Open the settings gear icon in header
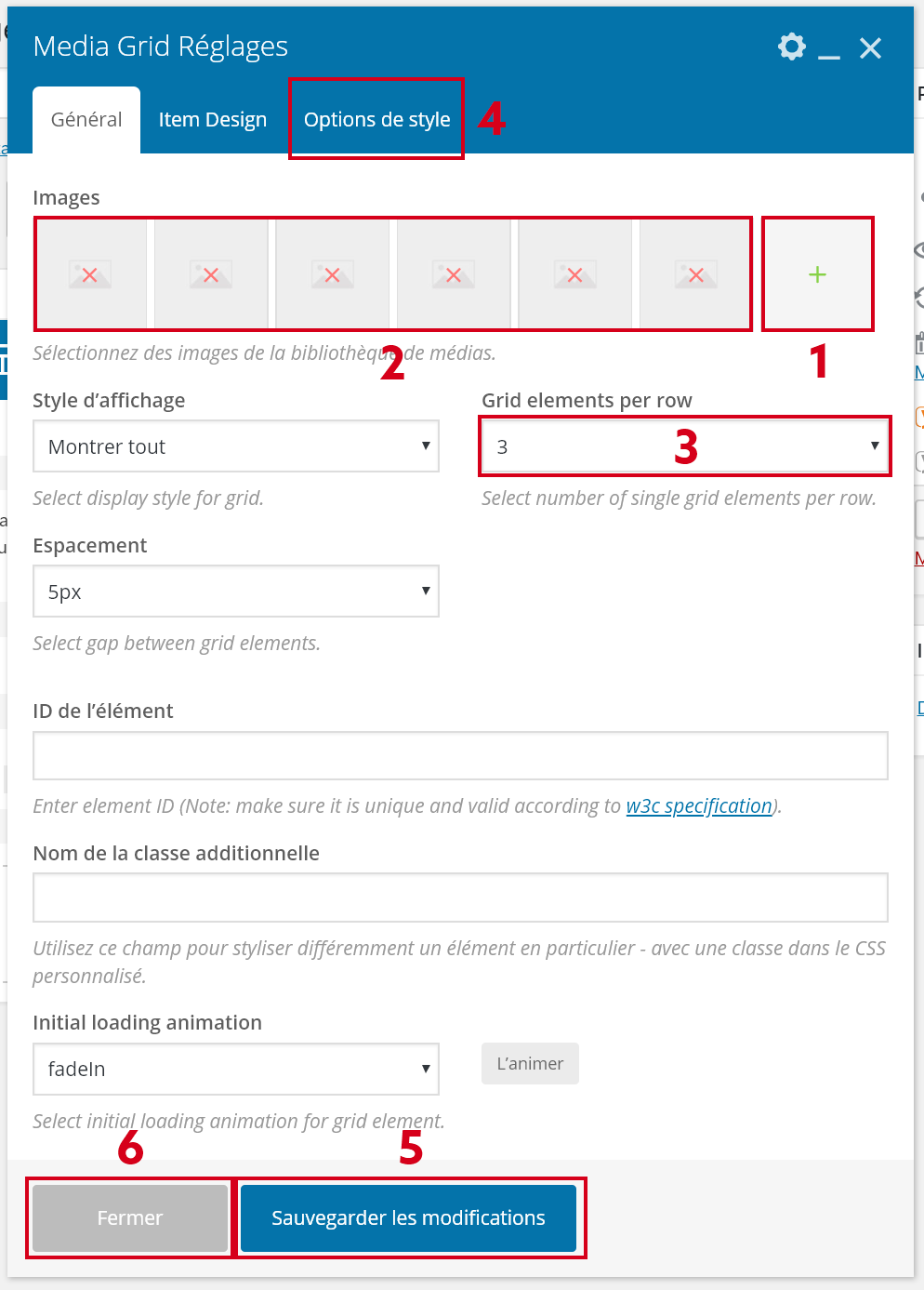924x1290 pixels. (791, 47)
